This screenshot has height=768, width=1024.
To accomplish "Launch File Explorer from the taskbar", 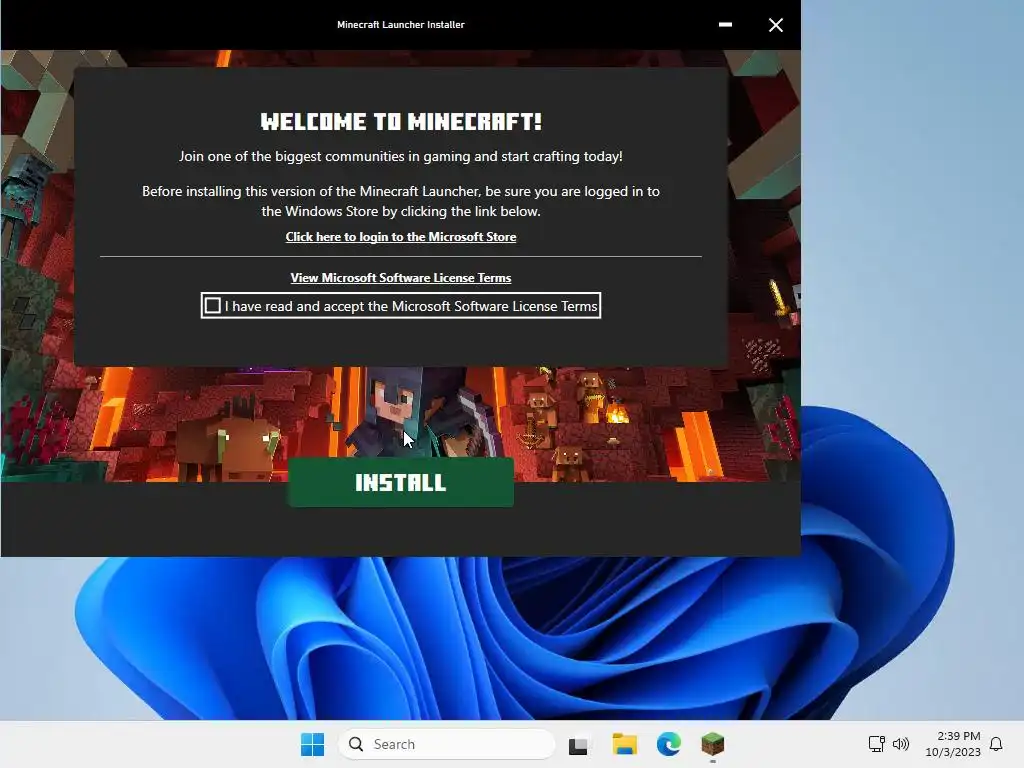I will [x=624, y=744].
